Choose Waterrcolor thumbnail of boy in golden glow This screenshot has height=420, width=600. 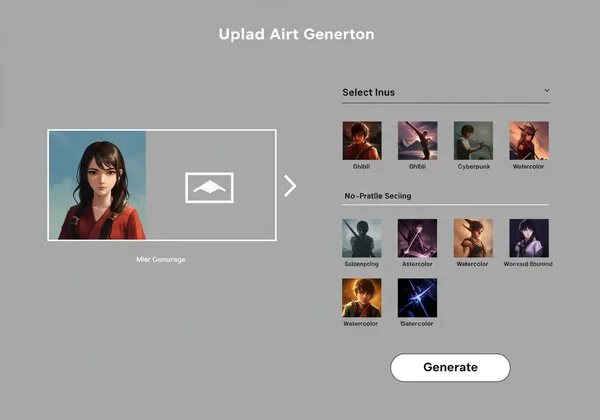362,298
